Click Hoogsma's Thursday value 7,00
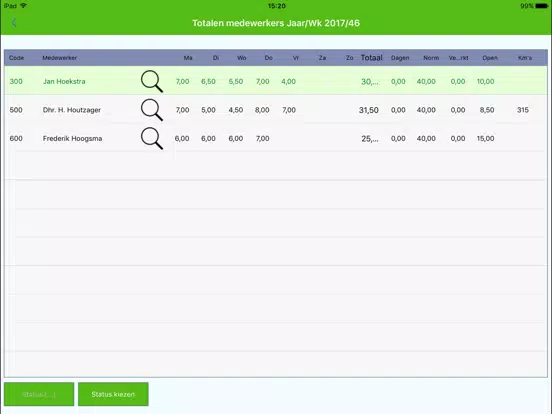 click(x=263, y=138)
